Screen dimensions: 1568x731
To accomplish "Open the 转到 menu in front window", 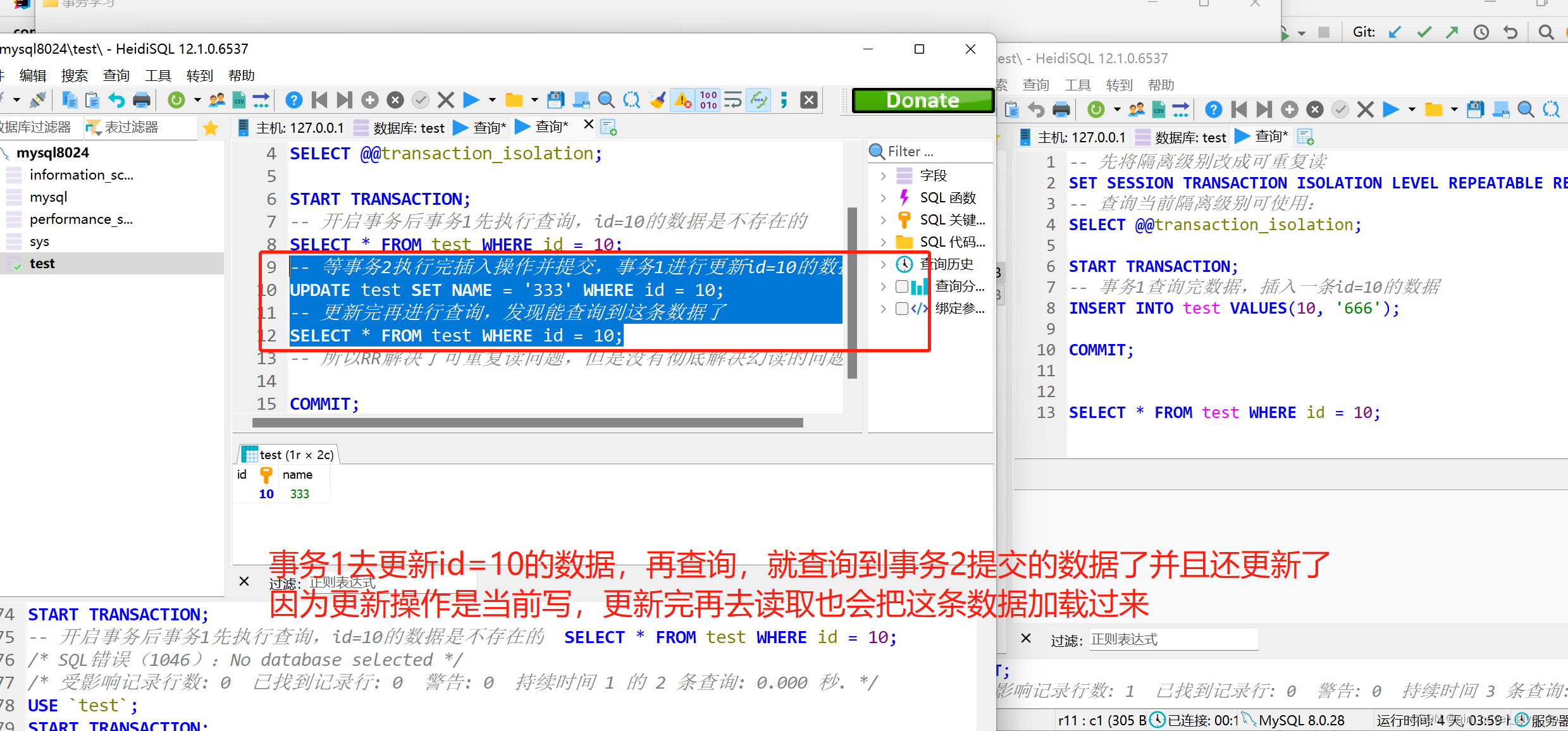I will point(200,76).
